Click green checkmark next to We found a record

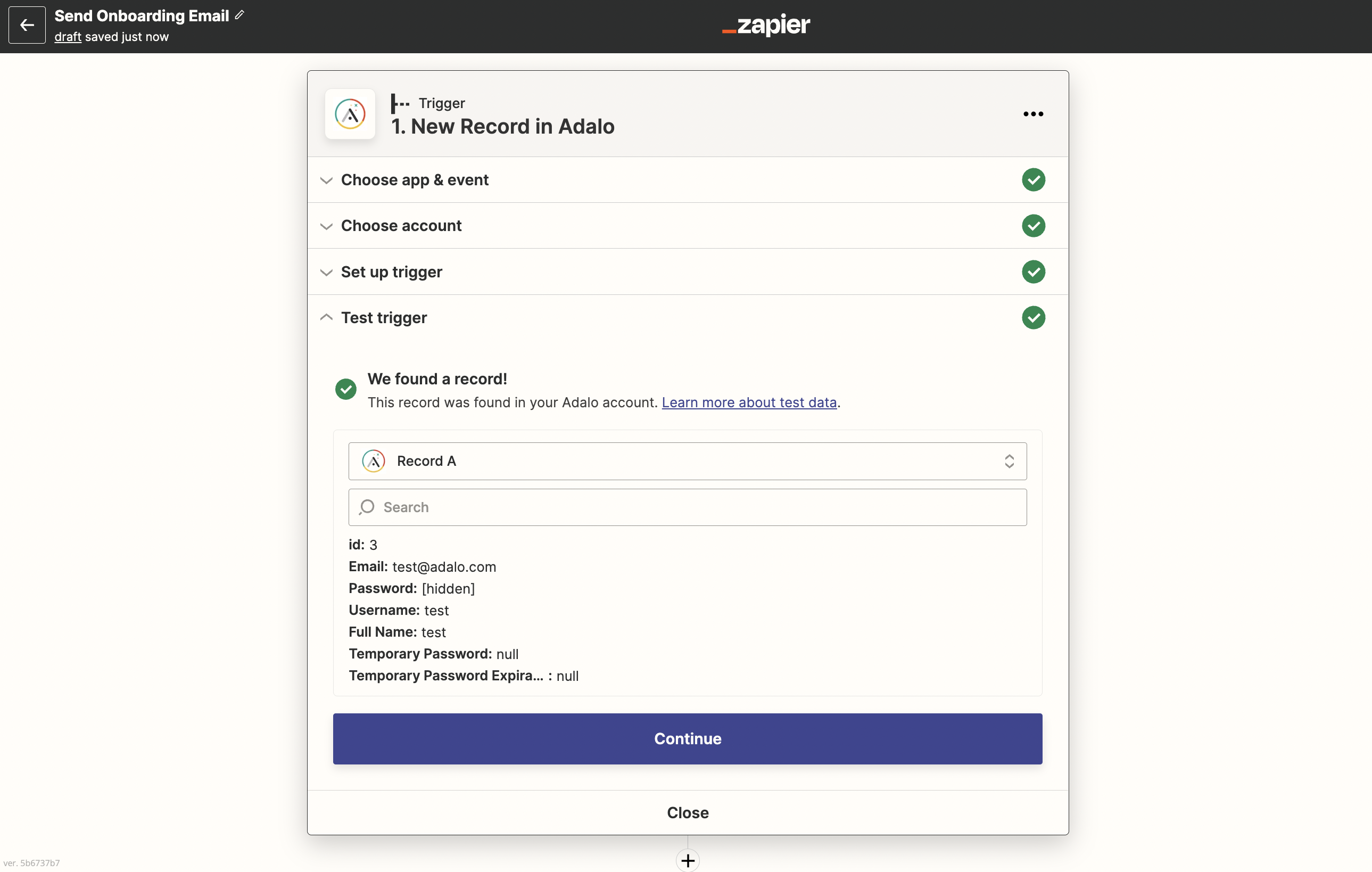click(346, 389)
